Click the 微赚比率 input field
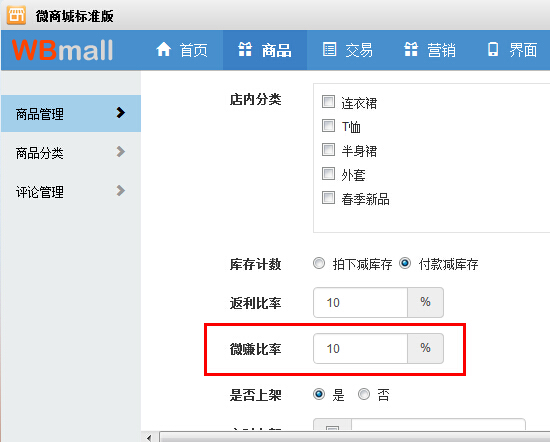Image resolution: width=550 pixels, height=442 pixels. pos(360,348)
